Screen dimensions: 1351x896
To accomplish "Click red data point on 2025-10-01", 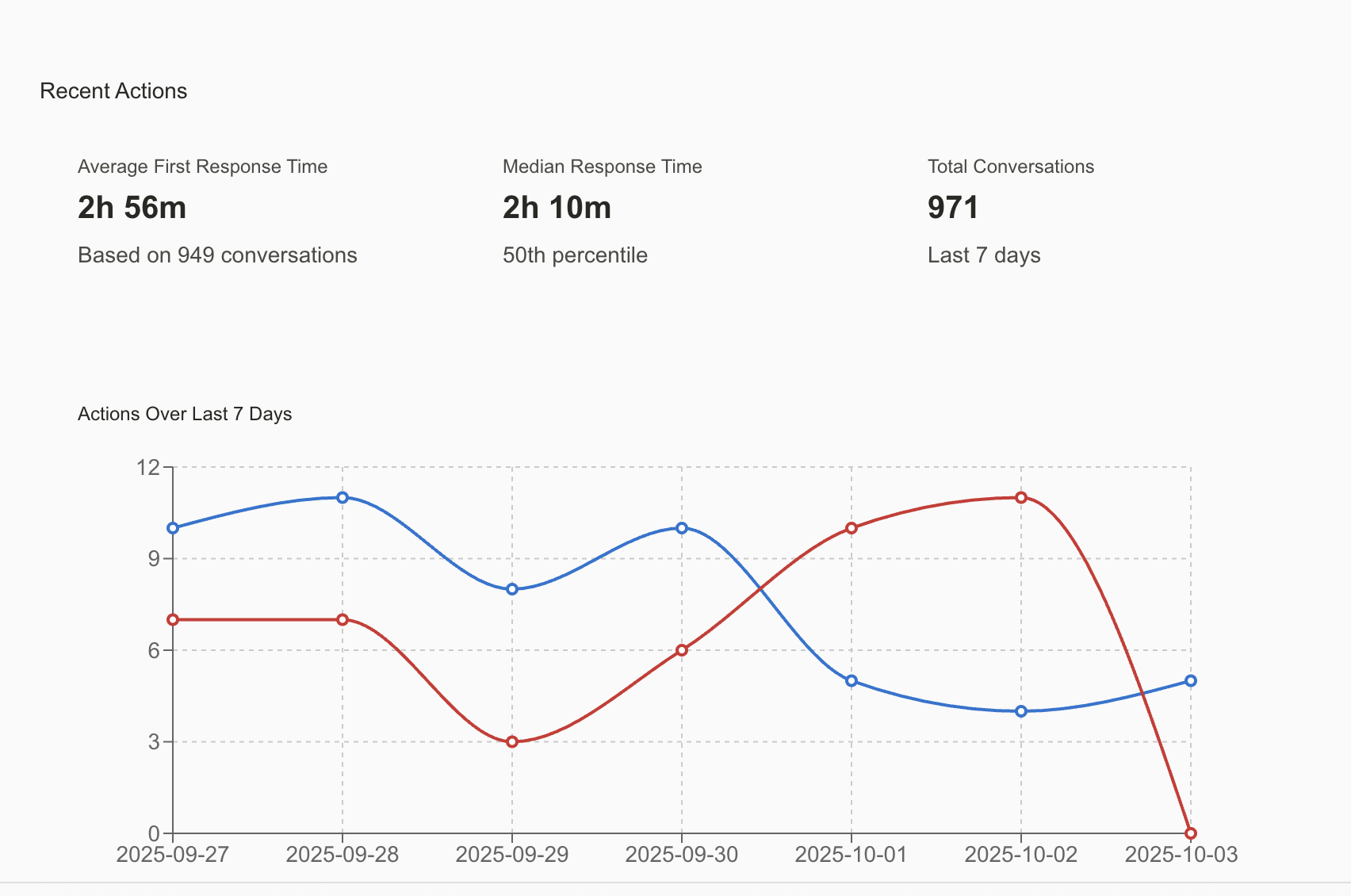I will pyautogui.click(x=852, y=528).
